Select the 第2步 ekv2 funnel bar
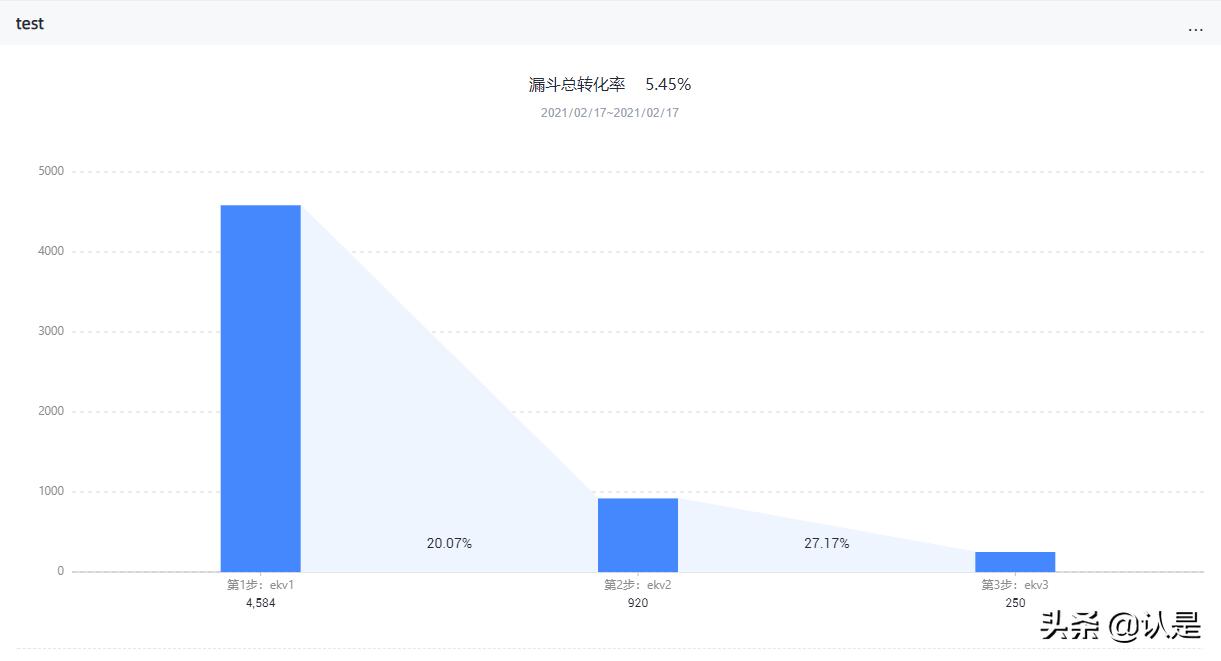The width and height of the screenshot is (1221, 661). tap(637, 532)
